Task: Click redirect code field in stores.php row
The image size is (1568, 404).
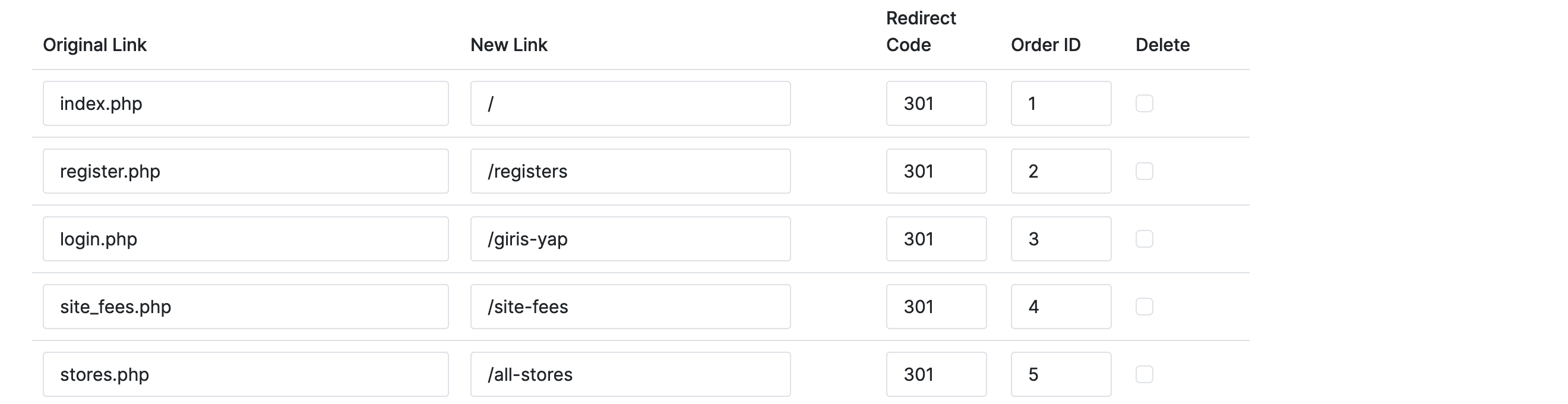Action: (x=935, y=374)
